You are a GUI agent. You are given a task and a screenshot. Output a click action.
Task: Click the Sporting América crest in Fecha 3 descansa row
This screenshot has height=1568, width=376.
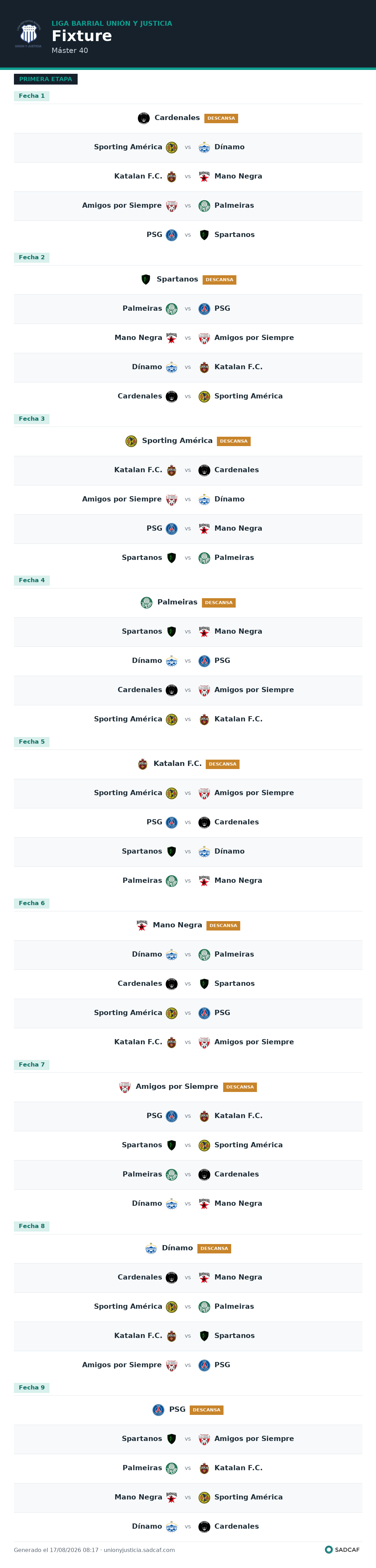tap(131, 441)
